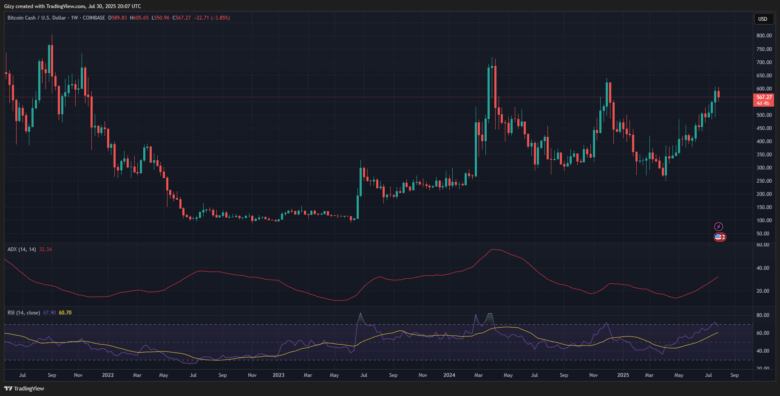Viewport: 780px width, 396px height.
Task: Click the US flag economic event icon
Action: click(x=719, y=237)
